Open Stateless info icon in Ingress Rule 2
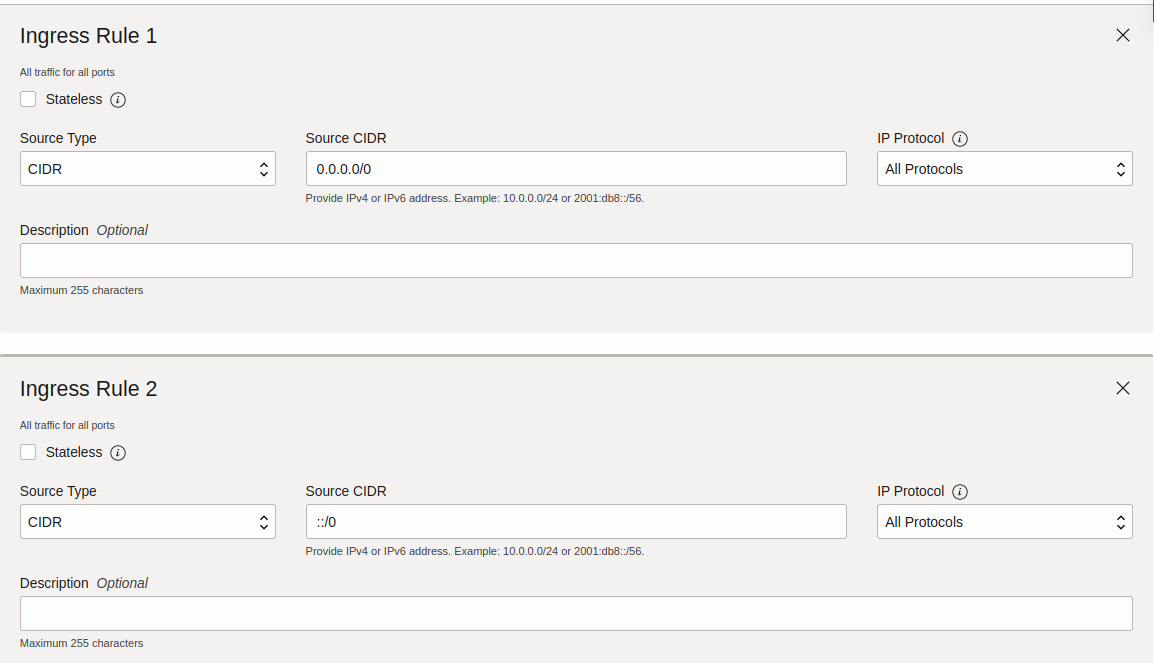 coord(118,453)
